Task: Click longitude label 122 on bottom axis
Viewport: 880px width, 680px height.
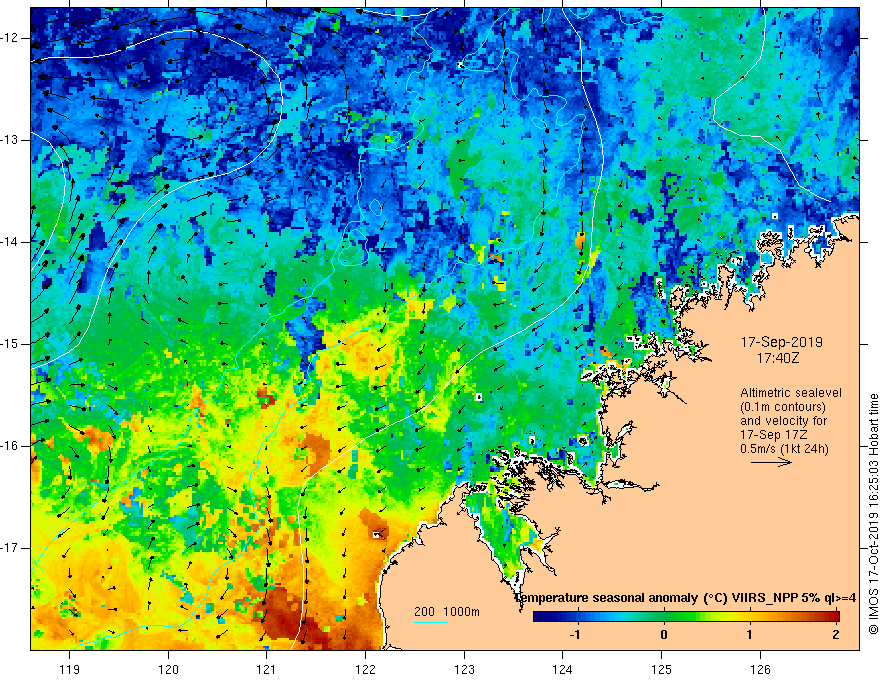Action: point(365,669)
